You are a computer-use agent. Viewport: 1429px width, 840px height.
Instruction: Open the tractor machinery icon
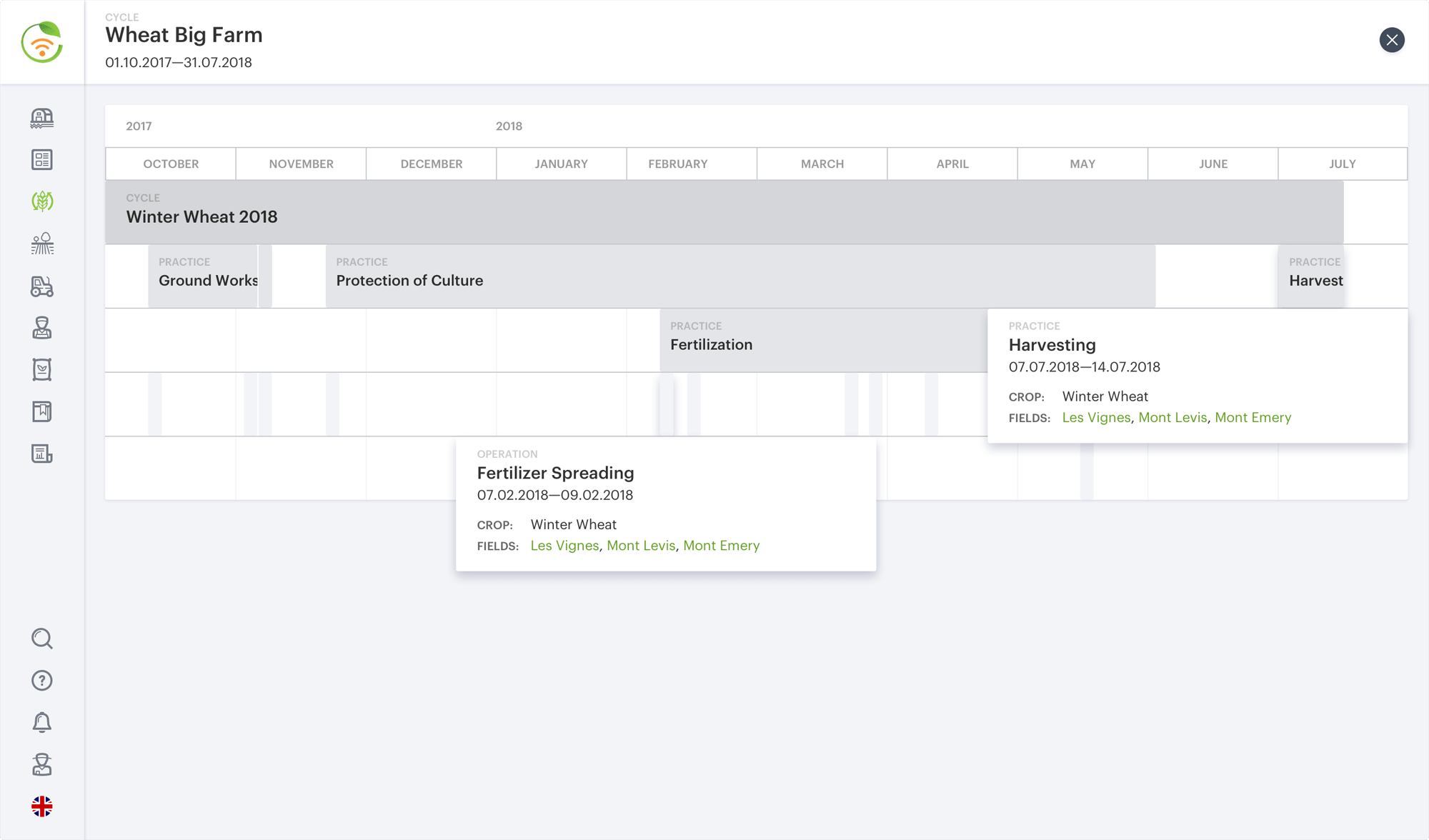pos(42,286)
